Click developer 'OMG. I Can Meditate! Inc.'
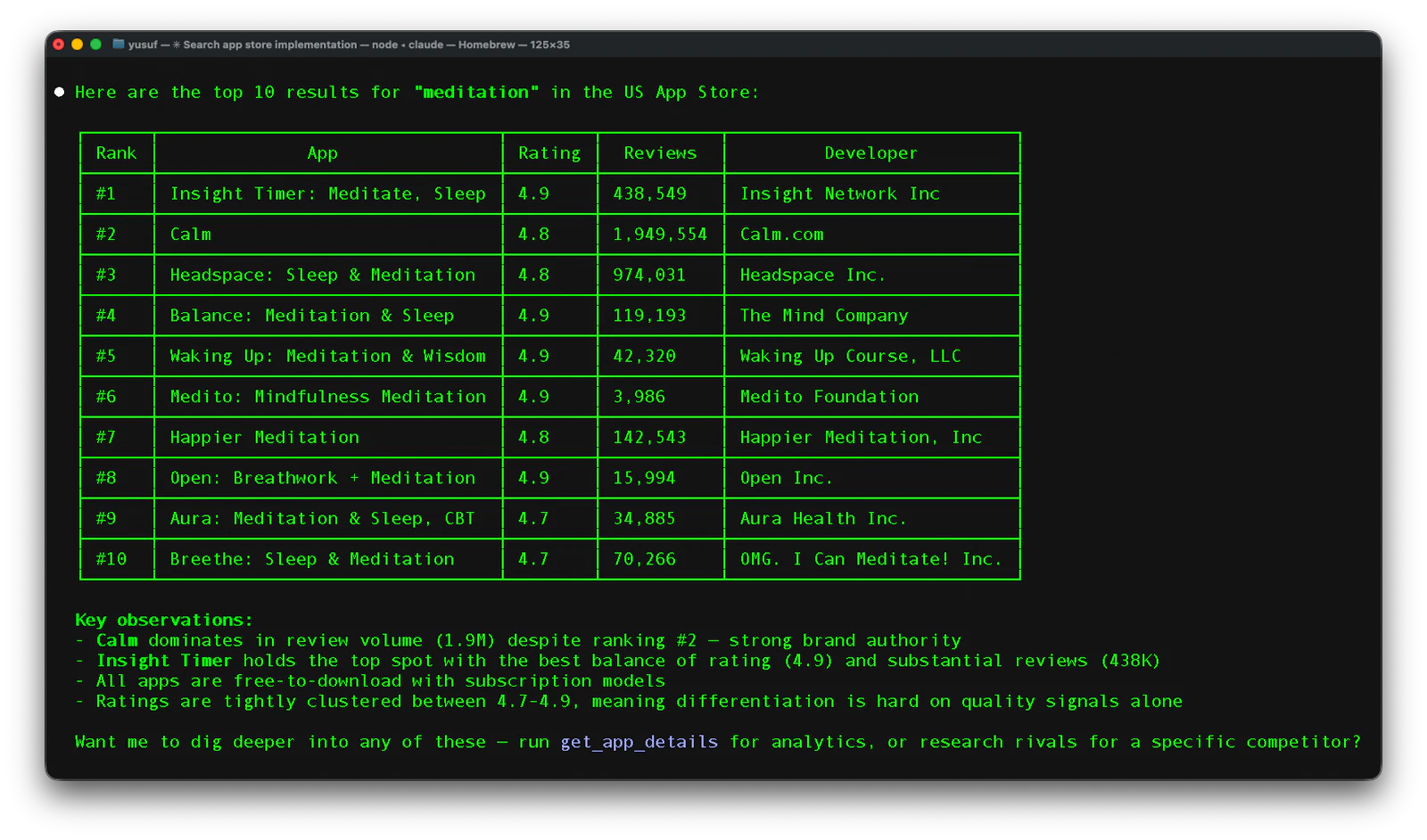 (871, 559)
